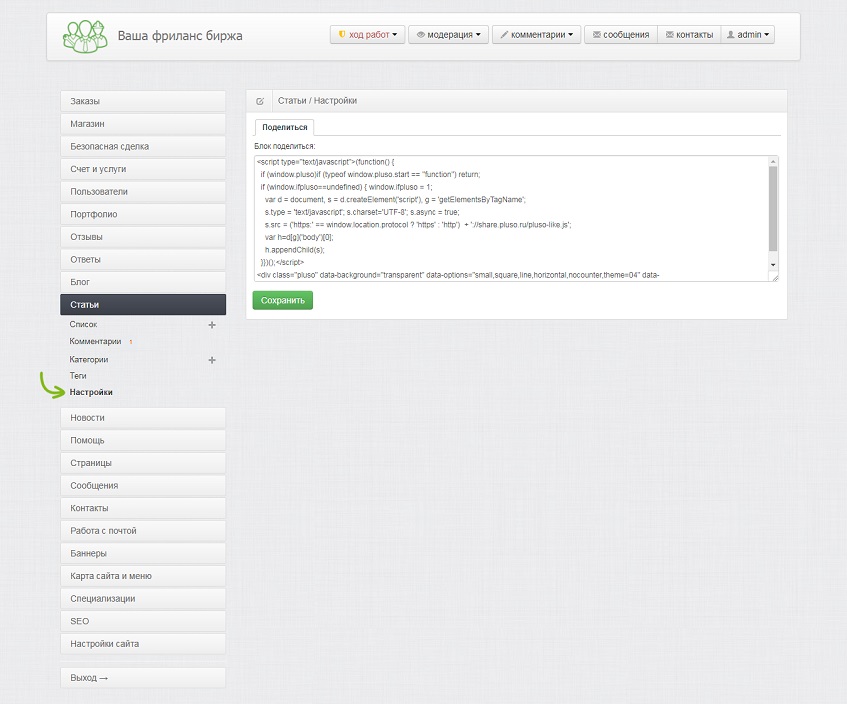The width and height of the screenshot is (847, 704).
Task: Go to сообщения in the top bar
Action: click(621, 35)
